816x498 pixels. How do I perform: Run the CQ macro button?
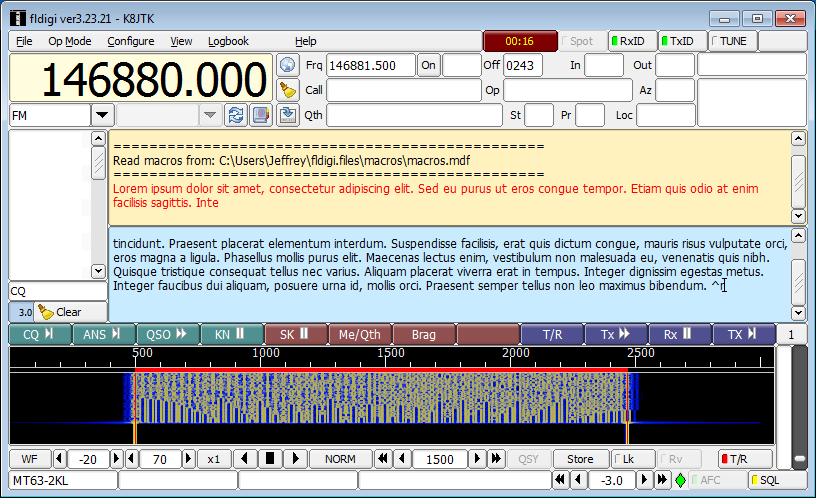40,335
